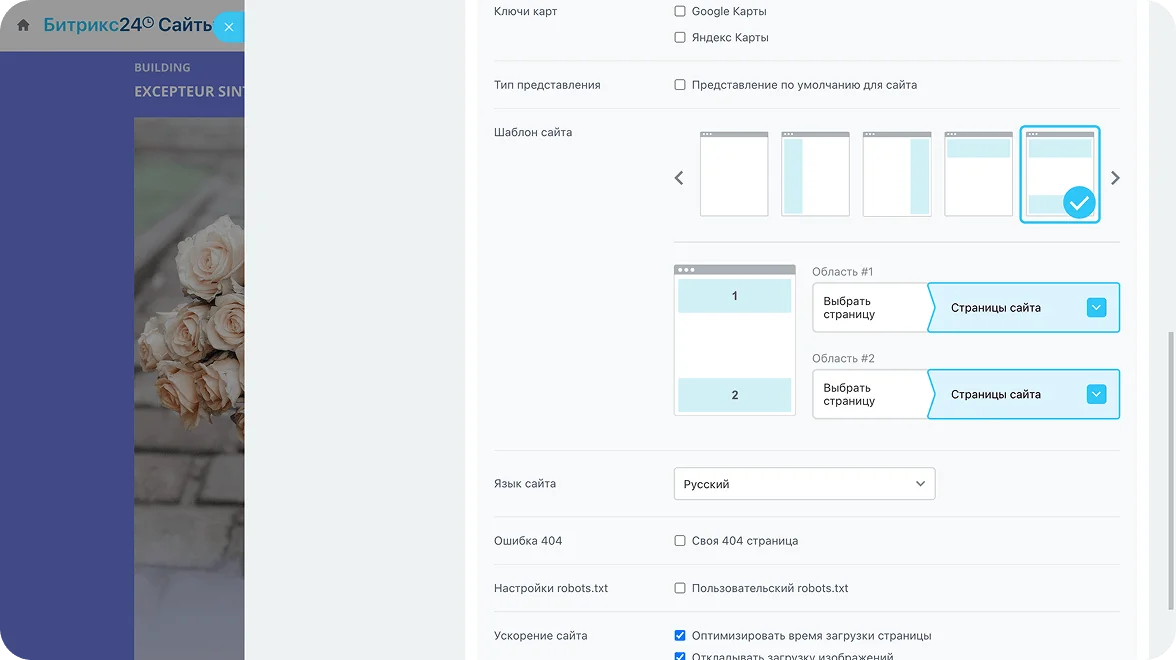Select the blank site template thumbnail
The width and height of the screenshot is (1176, 660).
[x=734, y=174]
